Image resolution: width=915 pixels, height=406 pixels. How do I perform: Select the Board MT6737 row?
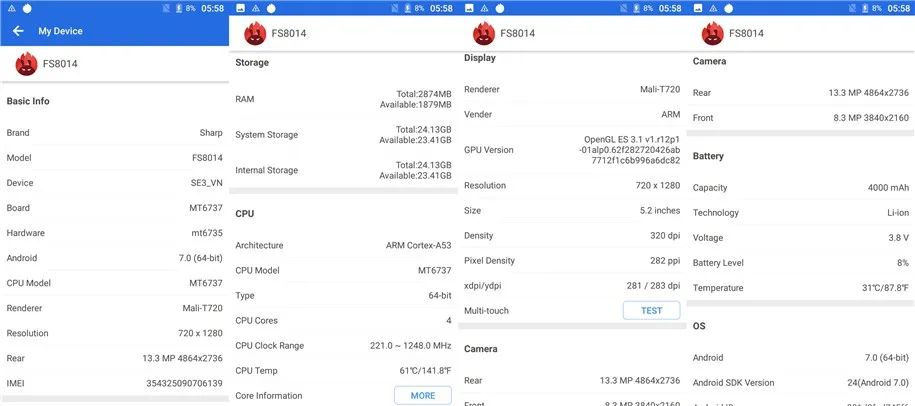point(114,208)
